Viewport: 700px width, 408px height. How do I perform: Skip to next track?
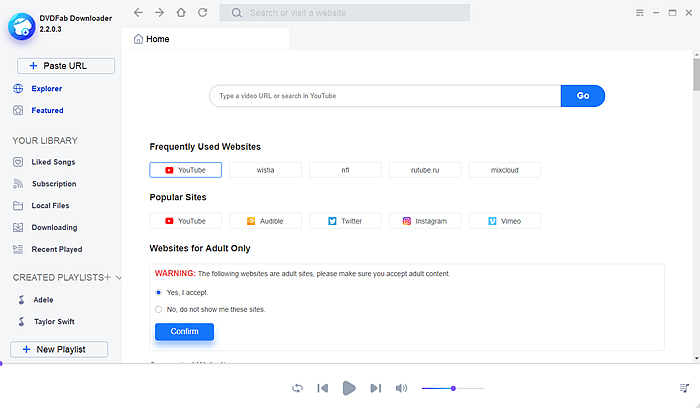click(x=376, y=388)
